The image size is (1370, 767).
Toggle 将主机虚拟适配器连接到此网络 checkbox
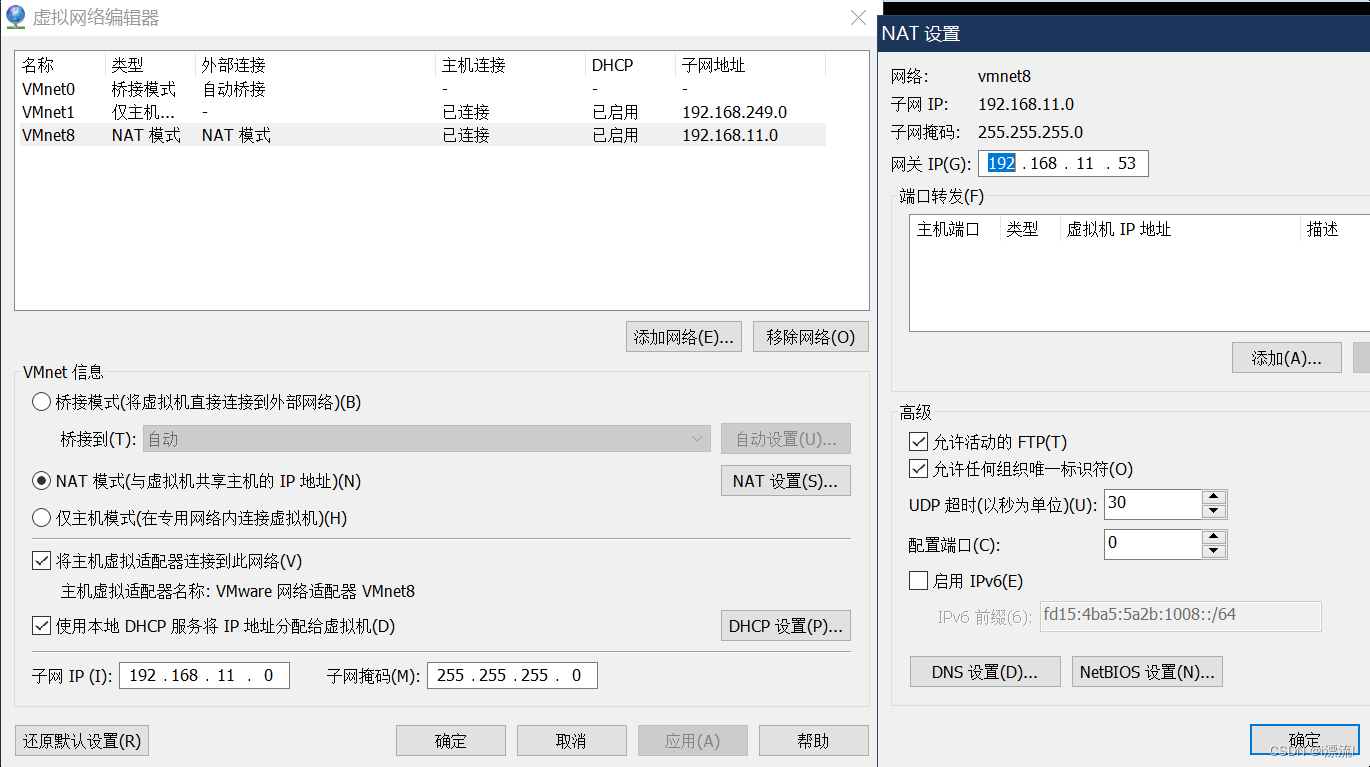(41, 561)
